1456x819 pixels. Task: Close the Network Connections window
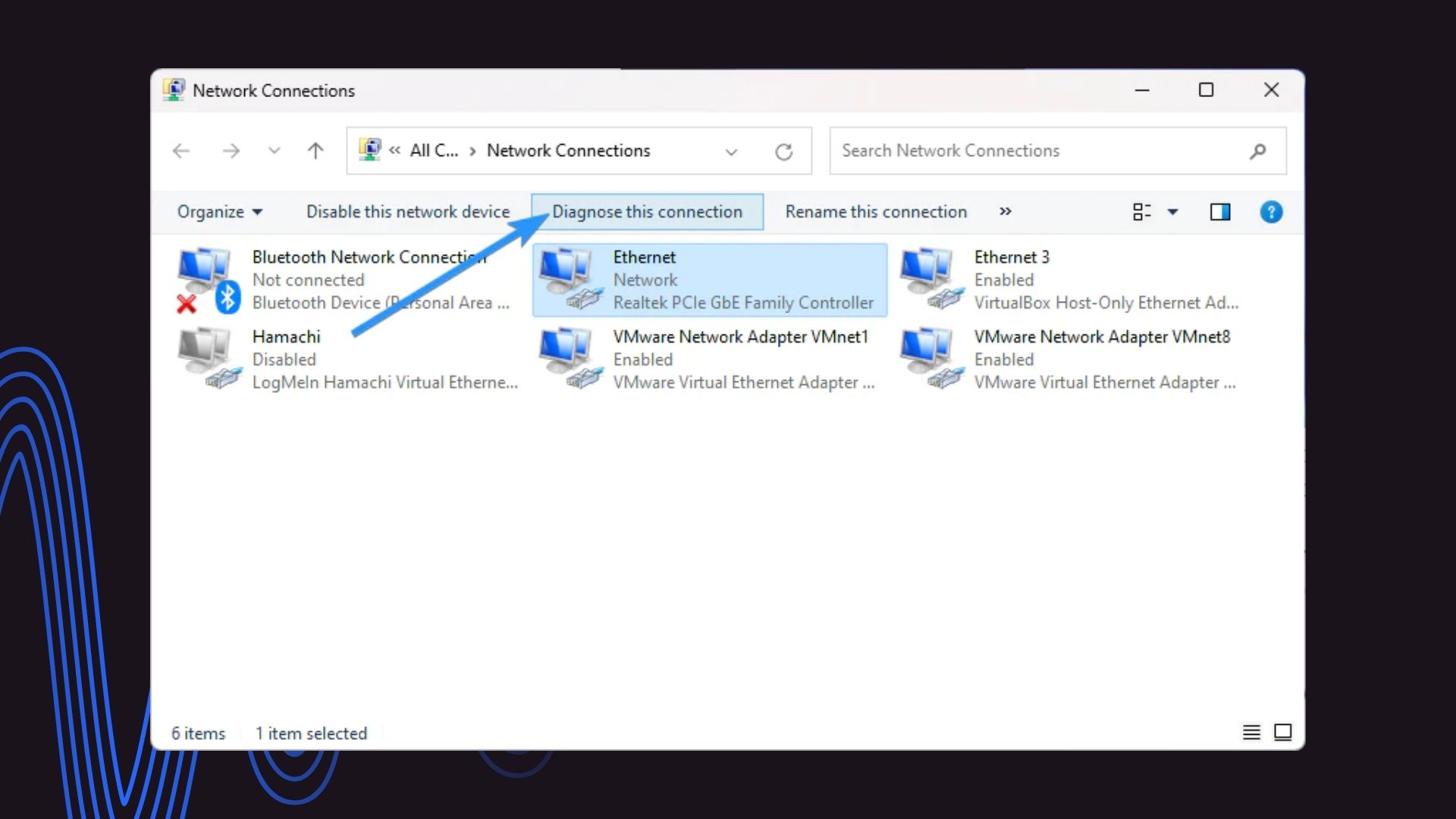(1272, 90)
